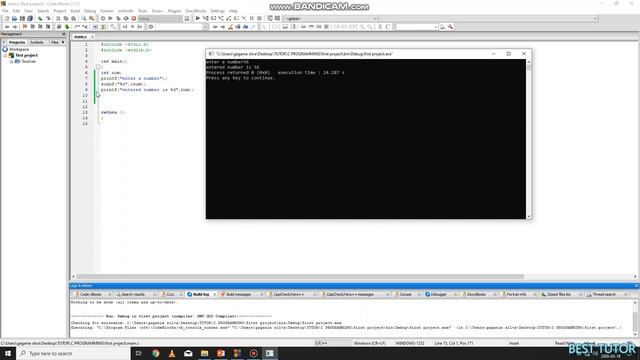
Task: Click the Stop debugger icon
Action: pyautogui.click(x=260, y=18)
